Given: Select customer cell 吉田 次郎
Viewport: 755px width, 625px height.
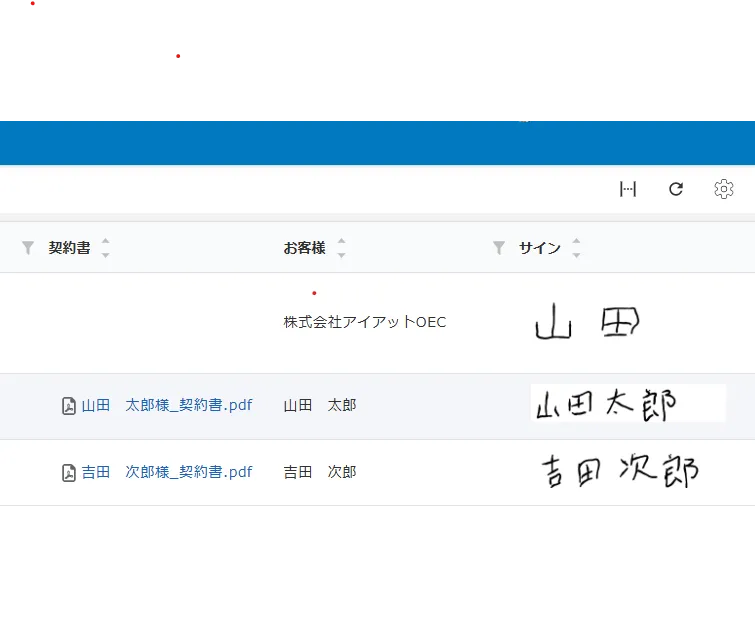Looking at the screenshot, I should click(x=320, y=472).
